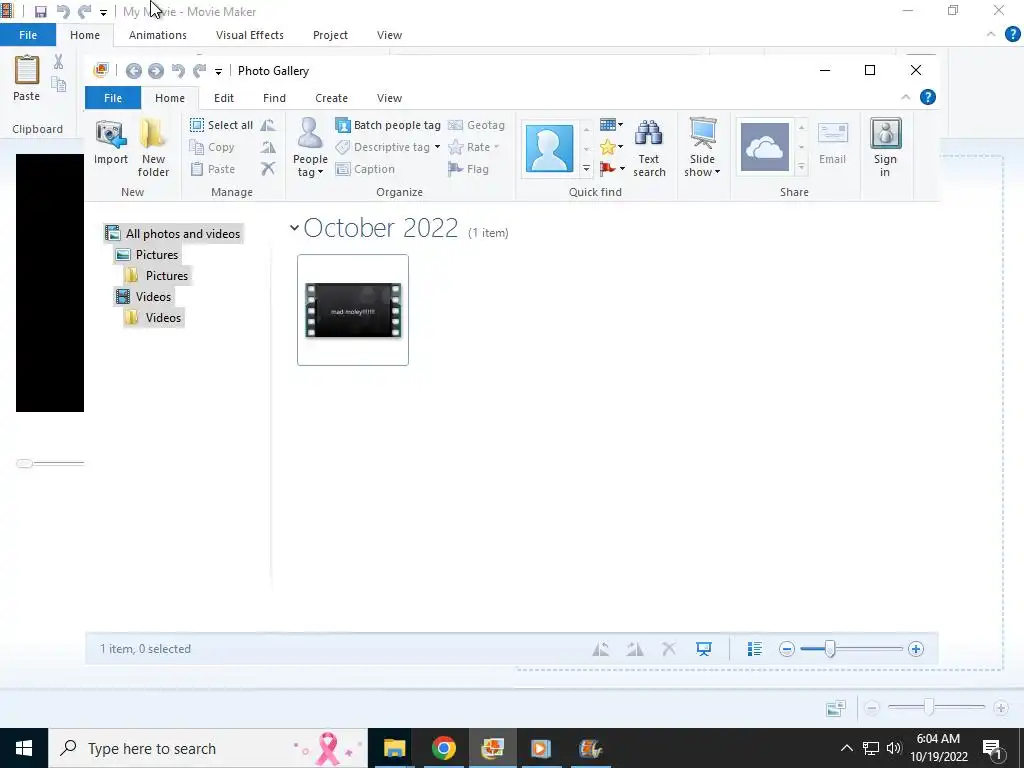
Task: Toggle the Flag in Organize group
Action: coord(468,169)
